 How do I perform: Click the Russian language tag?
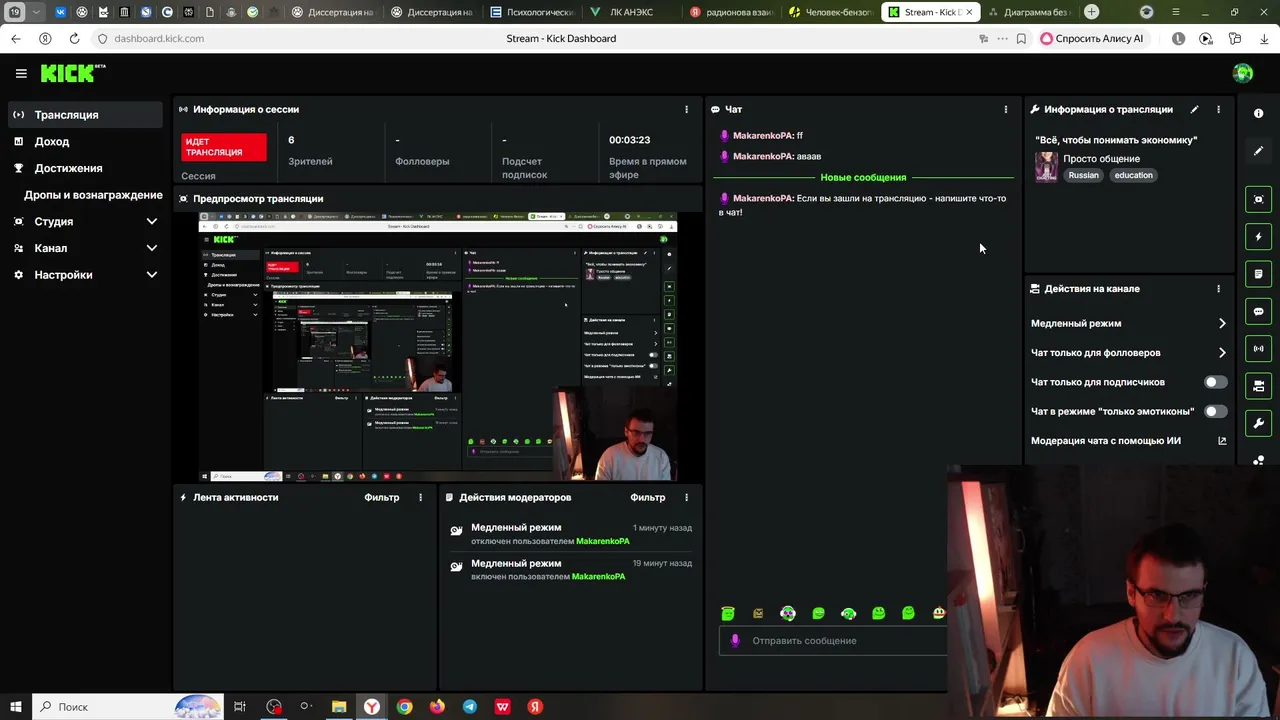coord(1083,176)
